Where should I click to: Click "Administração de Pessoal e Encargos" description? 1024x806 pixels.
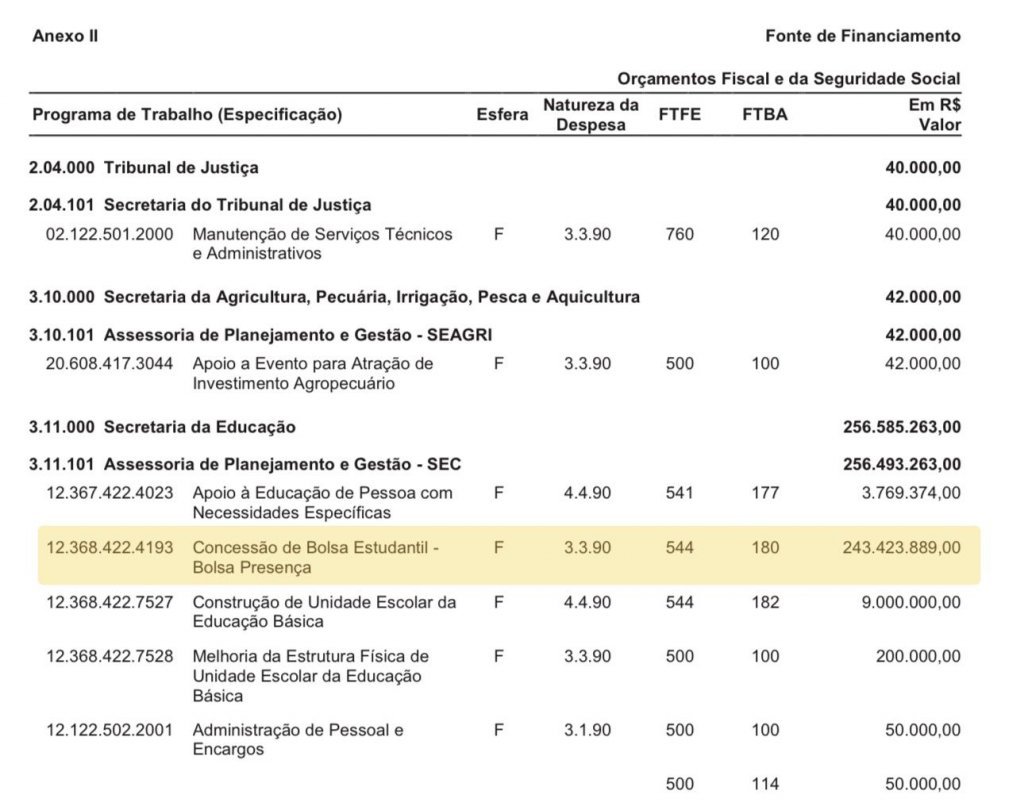298,739
